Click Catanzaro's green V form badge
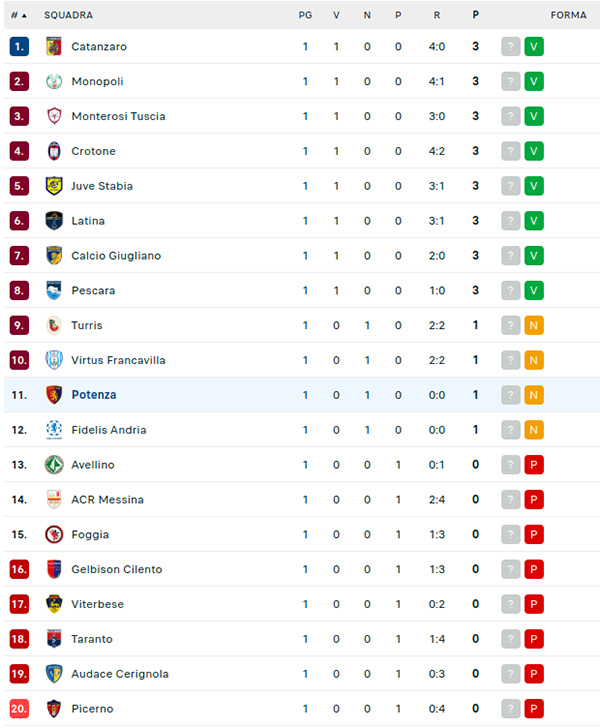The height and width of the screenshot is (728, 600). click(x=534, y=46)
